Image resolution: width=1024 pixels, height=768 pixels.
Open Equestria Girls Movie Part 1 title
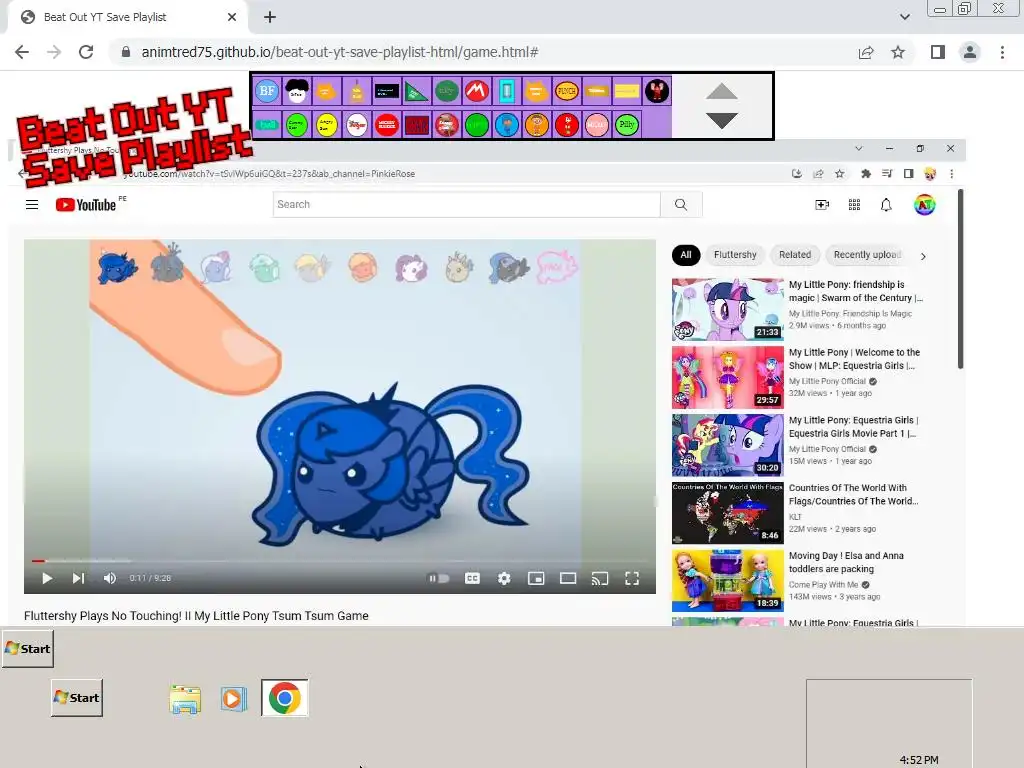pos(854,426)
